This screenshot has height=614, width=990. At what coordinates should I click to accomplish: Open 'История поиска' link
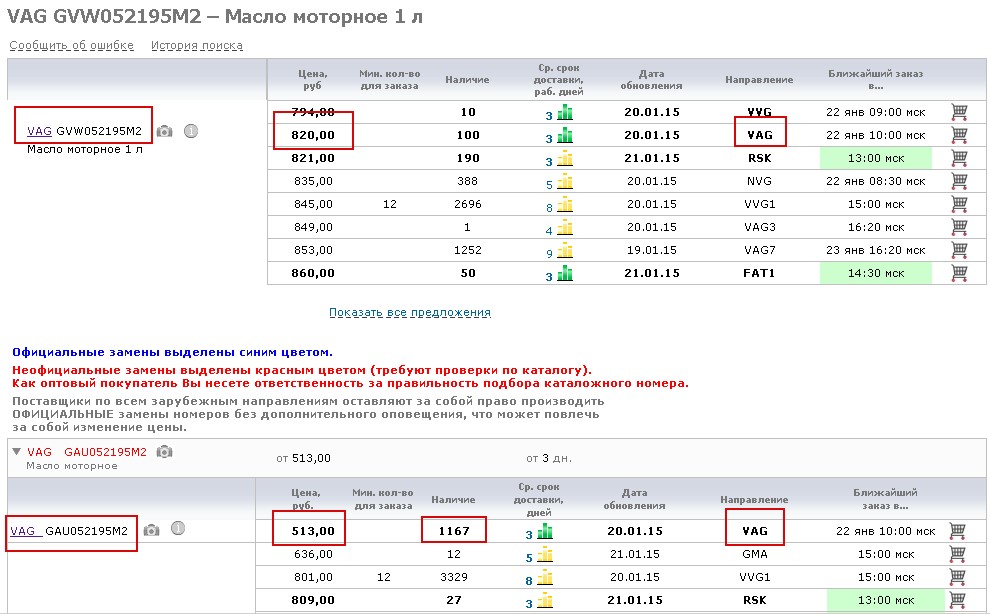pyautogui.click(x=196, y=45)
